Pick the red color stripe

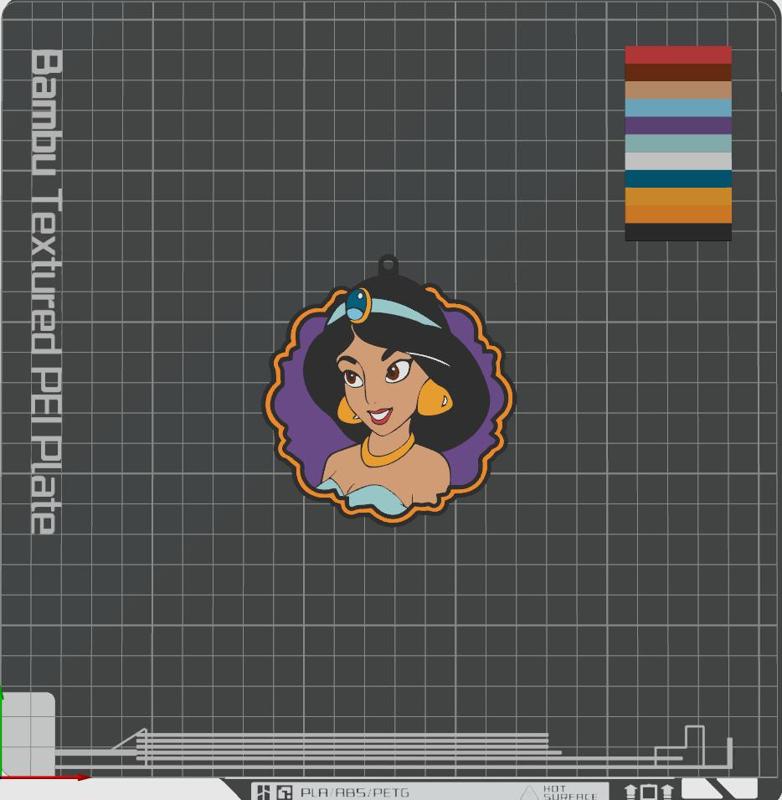click(678, 55)
